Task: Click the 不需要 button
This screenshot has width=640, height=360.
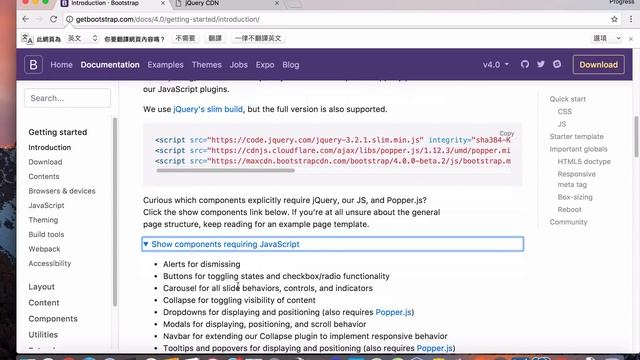Action: (185, 38)
